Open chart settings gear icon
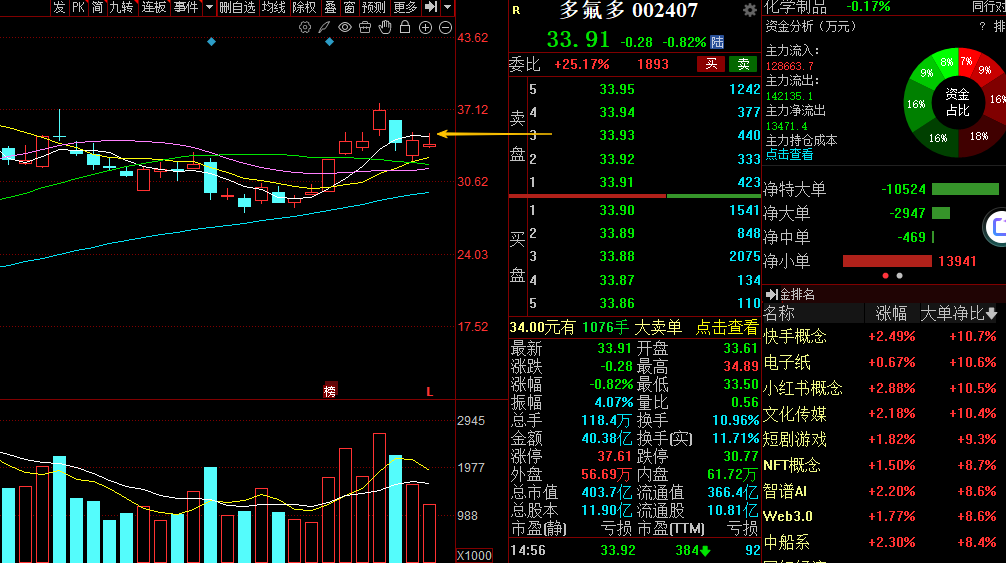This screenshot has height=563, width=1006. (x=305, y=27)
